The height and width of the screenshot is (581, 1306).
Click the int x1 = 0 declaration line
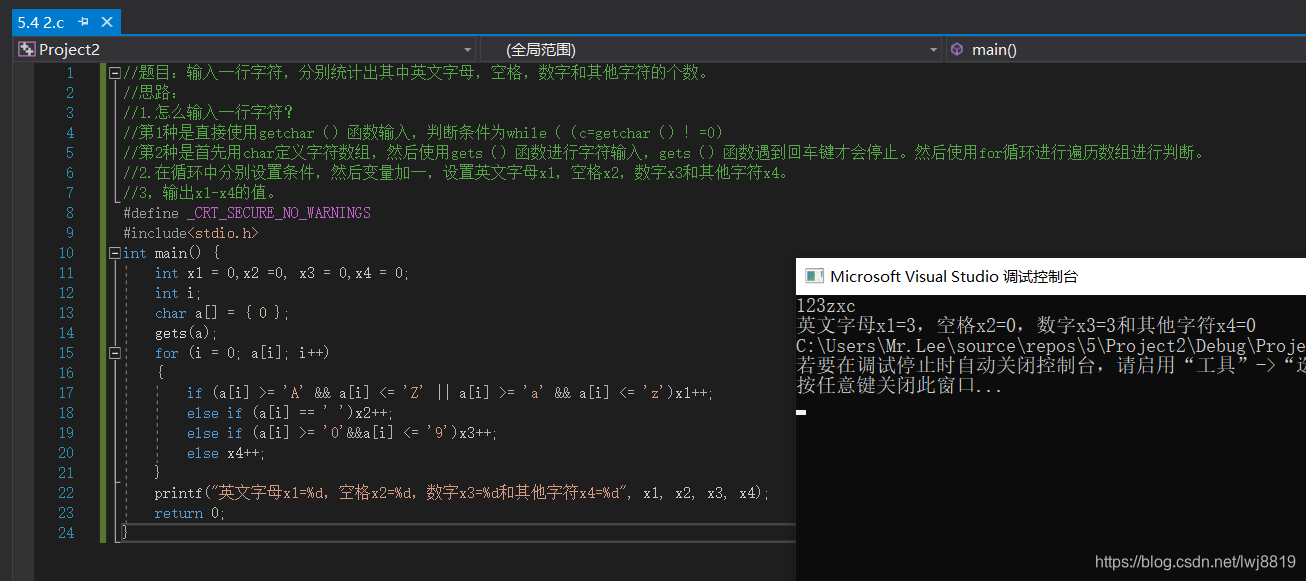pos(282,273)
